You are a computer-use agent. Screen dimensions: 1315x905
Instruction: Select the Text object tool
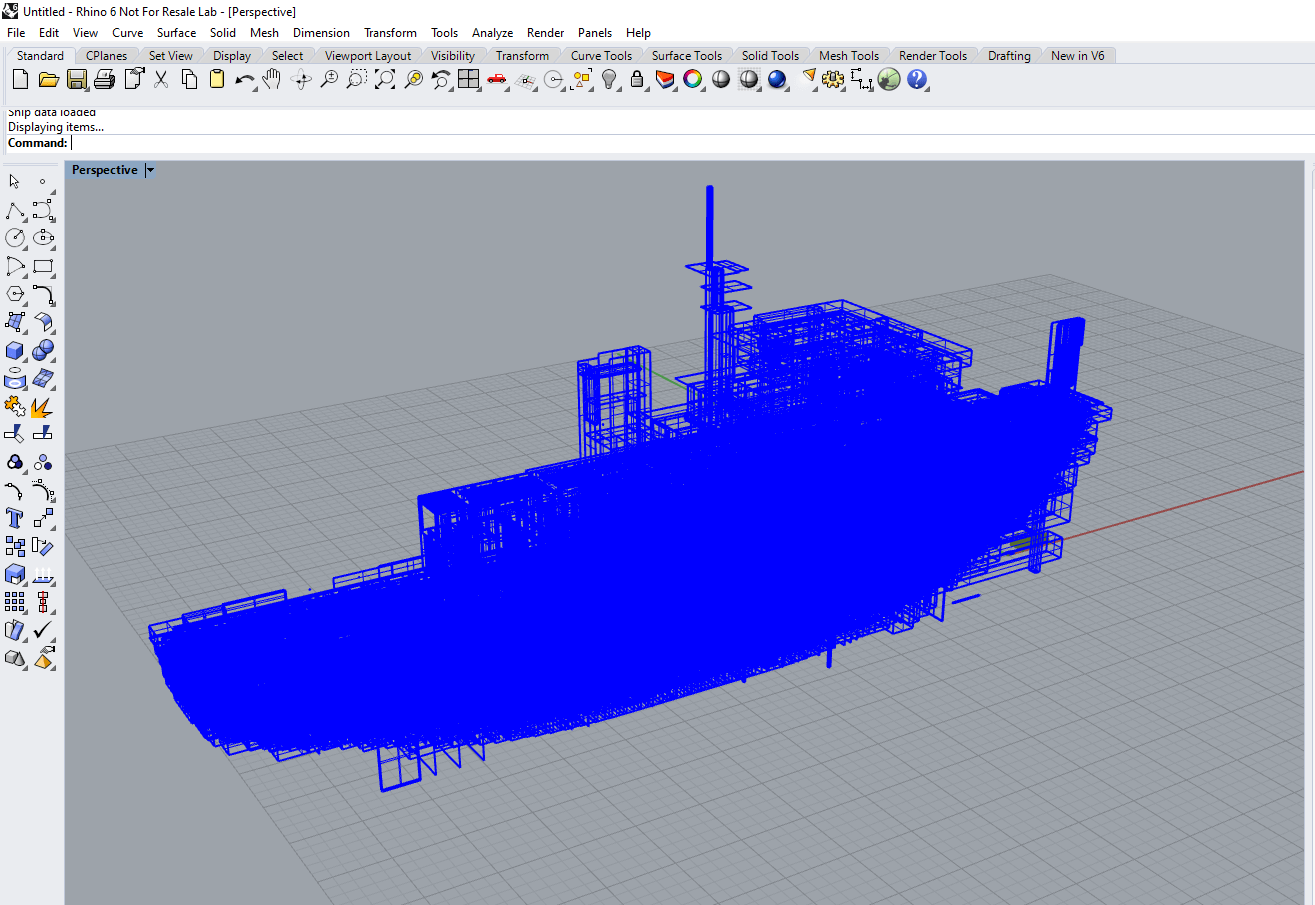tap(15, 518)
